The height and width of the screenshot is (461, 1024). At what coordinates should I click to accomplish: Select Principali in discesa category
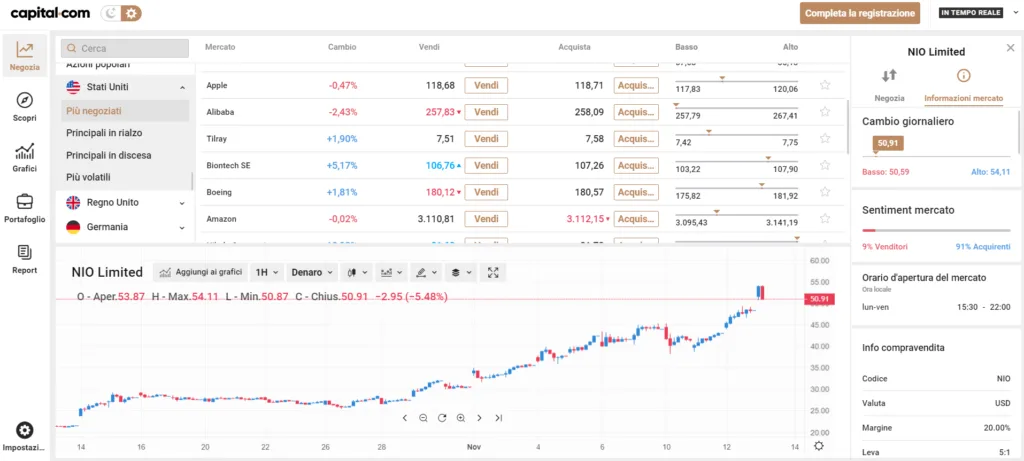coord(108,155)
